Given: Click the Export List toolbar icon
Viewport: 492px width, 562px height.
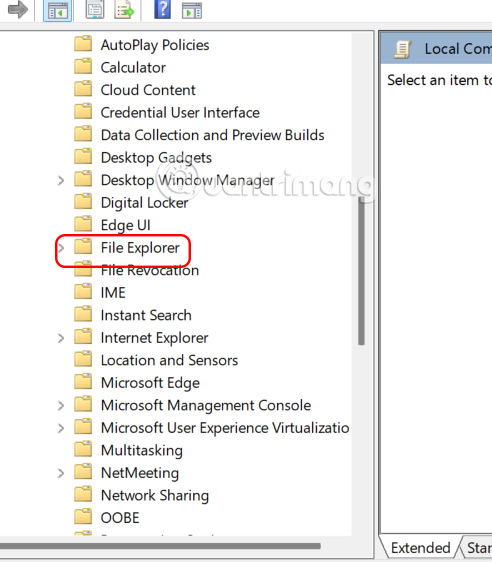Looking at the screenshot, I should click(124, 10).
